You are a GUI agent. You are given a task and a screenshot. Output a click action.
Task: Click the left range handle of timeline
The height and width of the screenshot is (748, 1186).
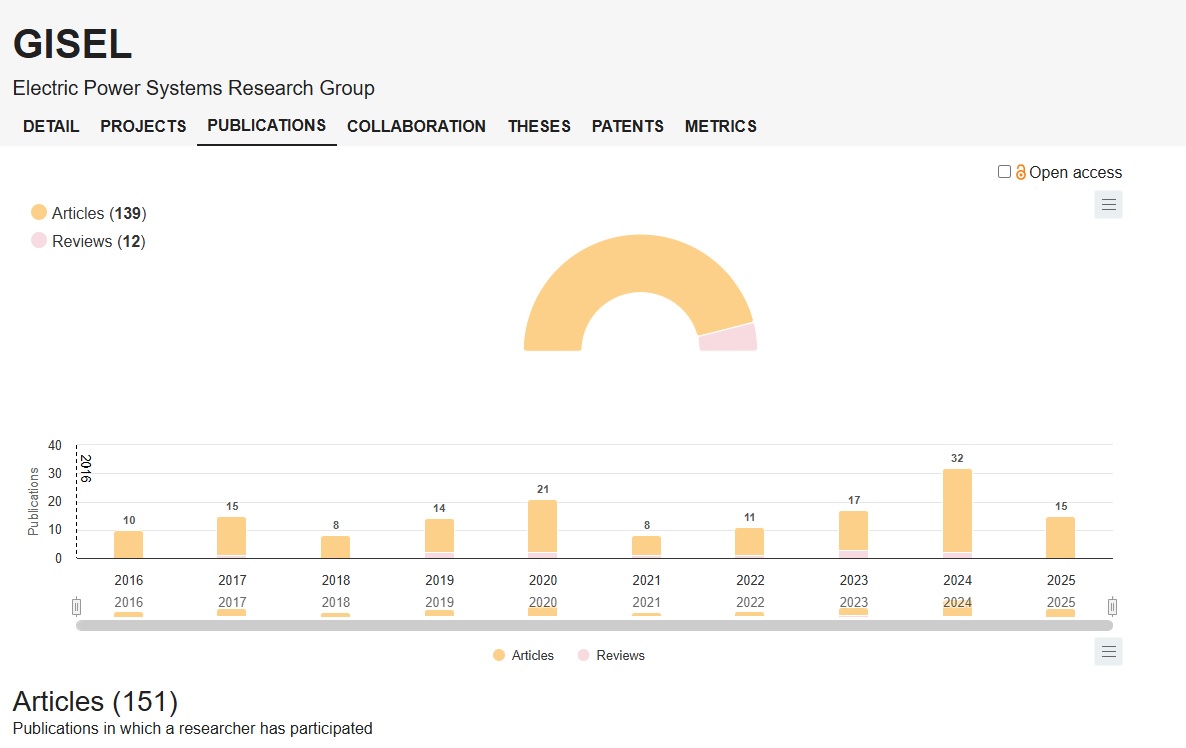[x=77, y=606]
